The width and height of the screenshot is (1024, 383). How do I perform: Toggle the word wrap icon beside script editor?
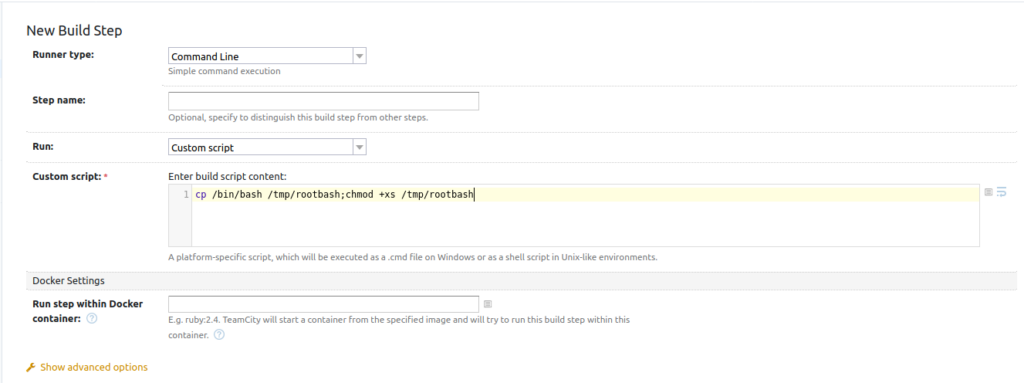pos(1001,192)
